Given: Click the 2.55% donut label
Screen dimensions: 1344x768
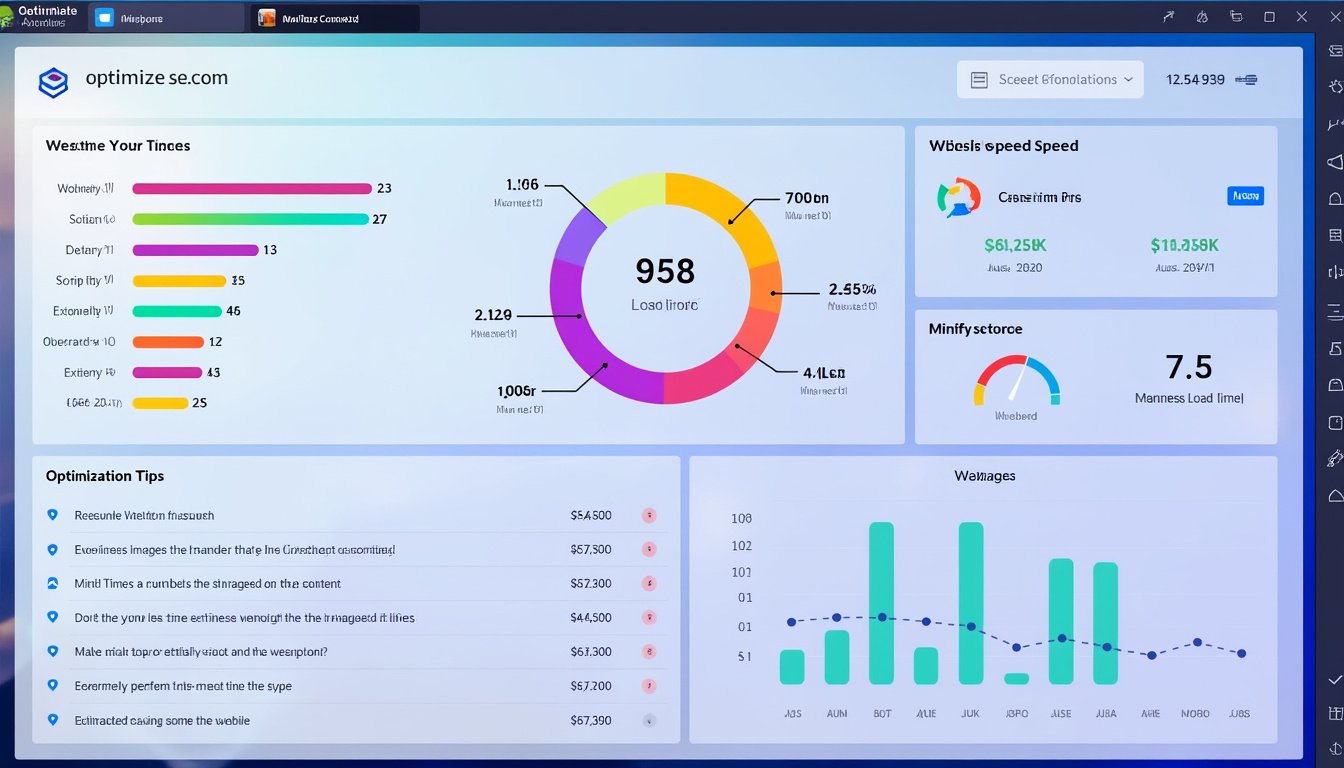Looking at the screenshot, I should (x=852, y=289).
